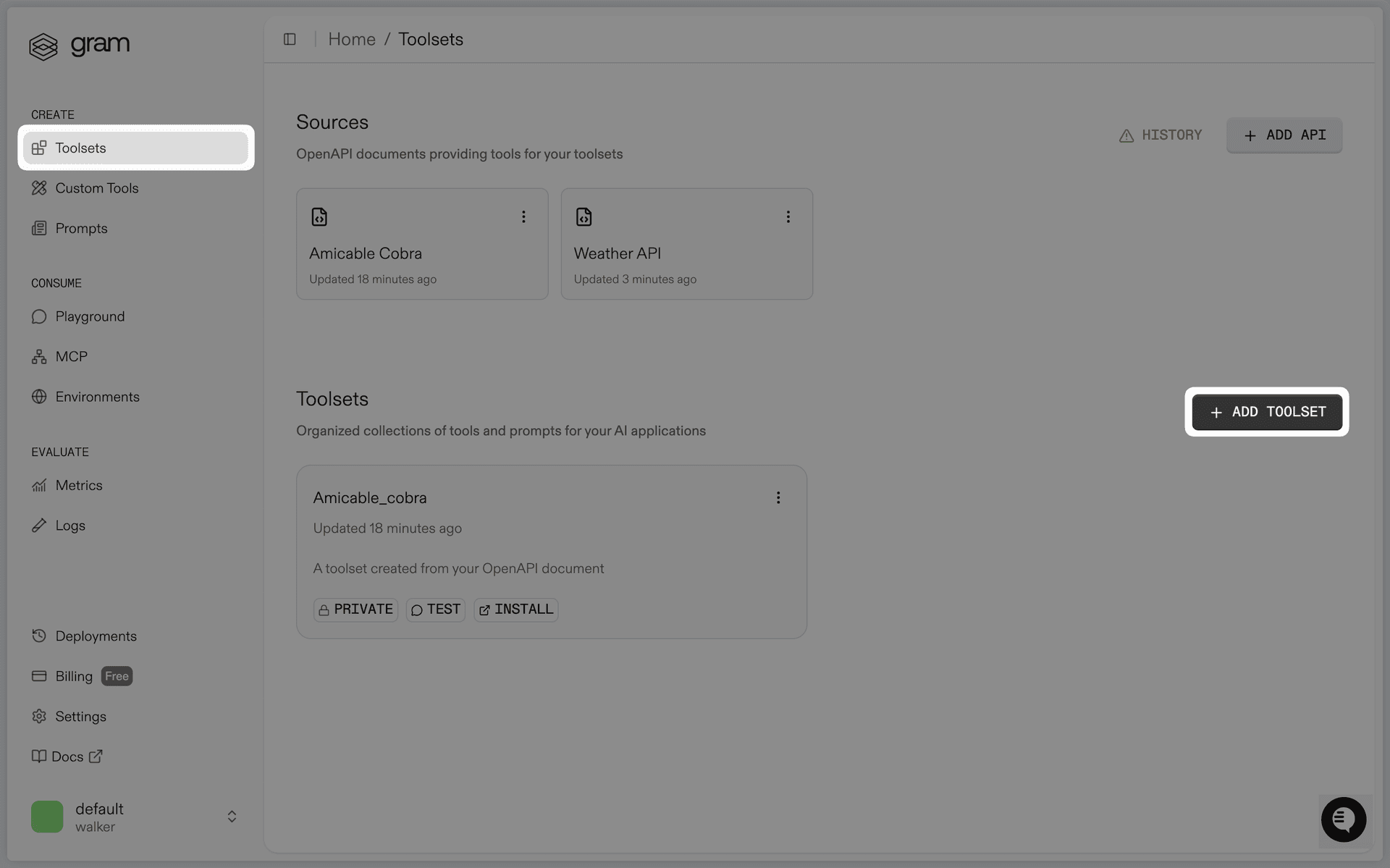Collapse the sidebar using the panel toggle
The width and height of the screenshot is (1390, 868).
click(x=290, y=39)
